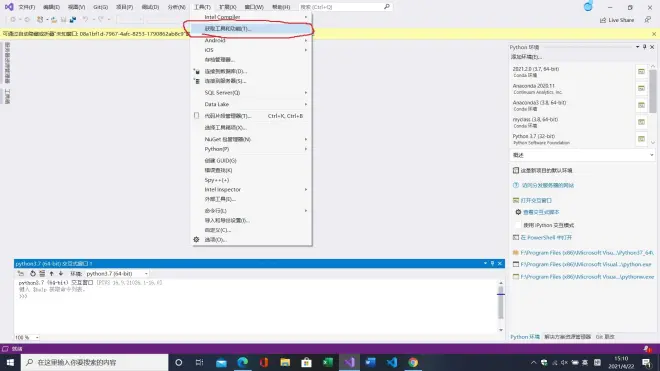This screenshot has height=371, width=660.
Task: Click the database icon beside 连接到数据库(D)
Action: 197,71
